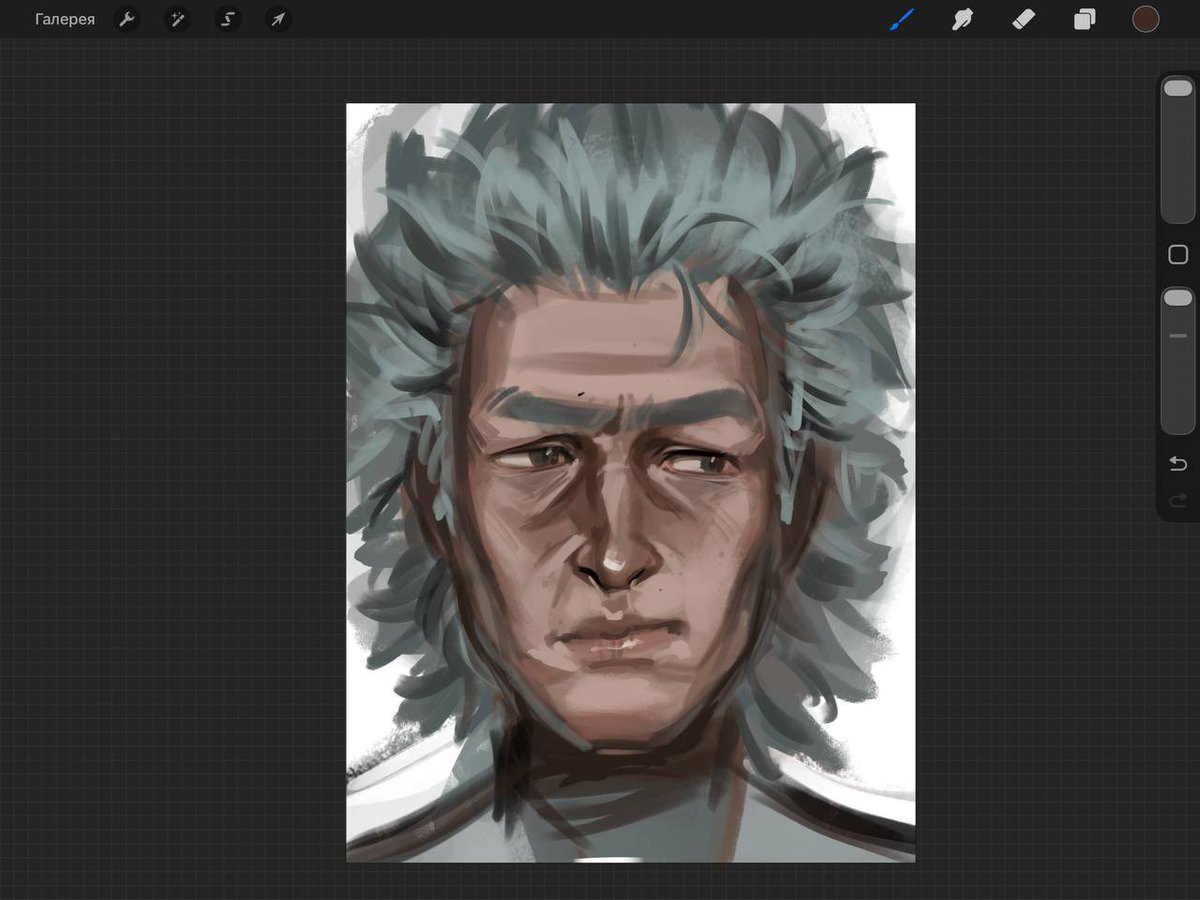This screenshot has height=900, width=1200.
Task: Open the Галерея gallery
Action: (x=65, y=19)
